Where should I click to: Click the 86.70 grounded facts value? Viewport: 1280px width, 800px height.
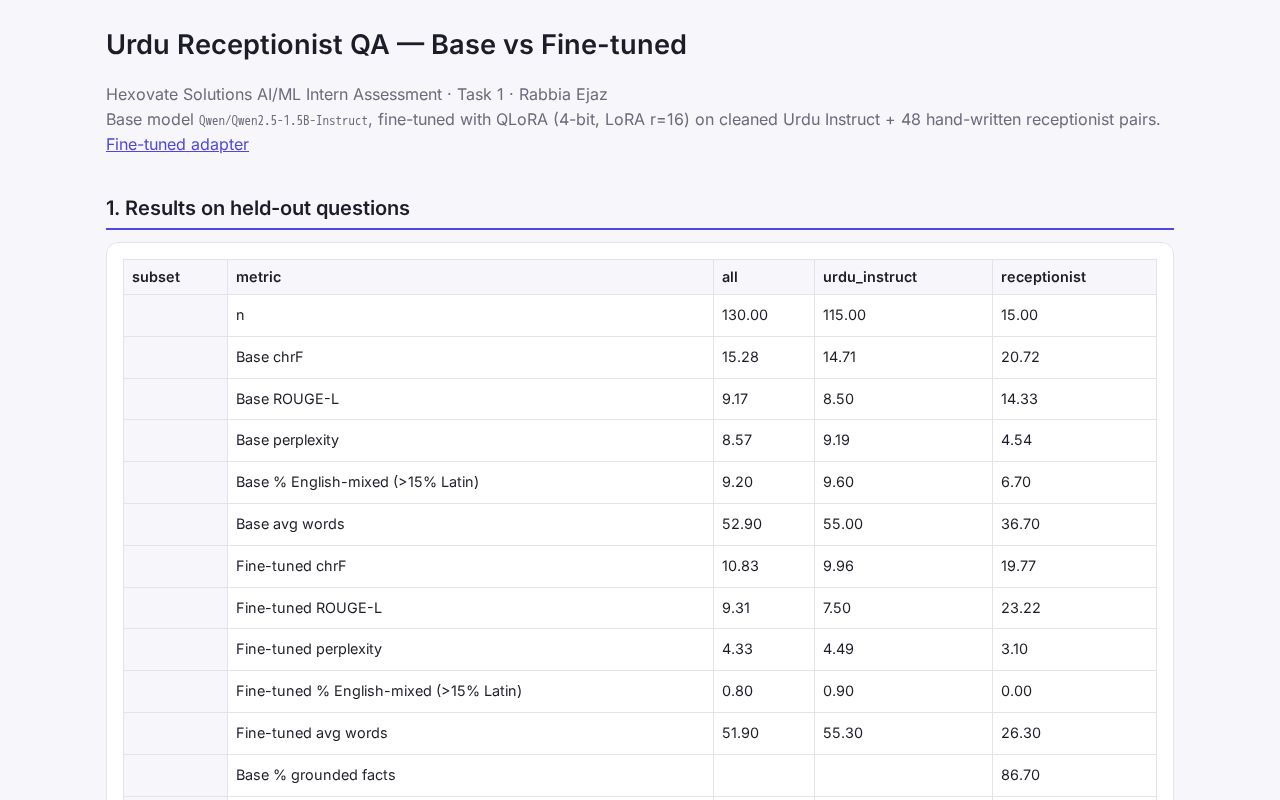(1020, 775)
